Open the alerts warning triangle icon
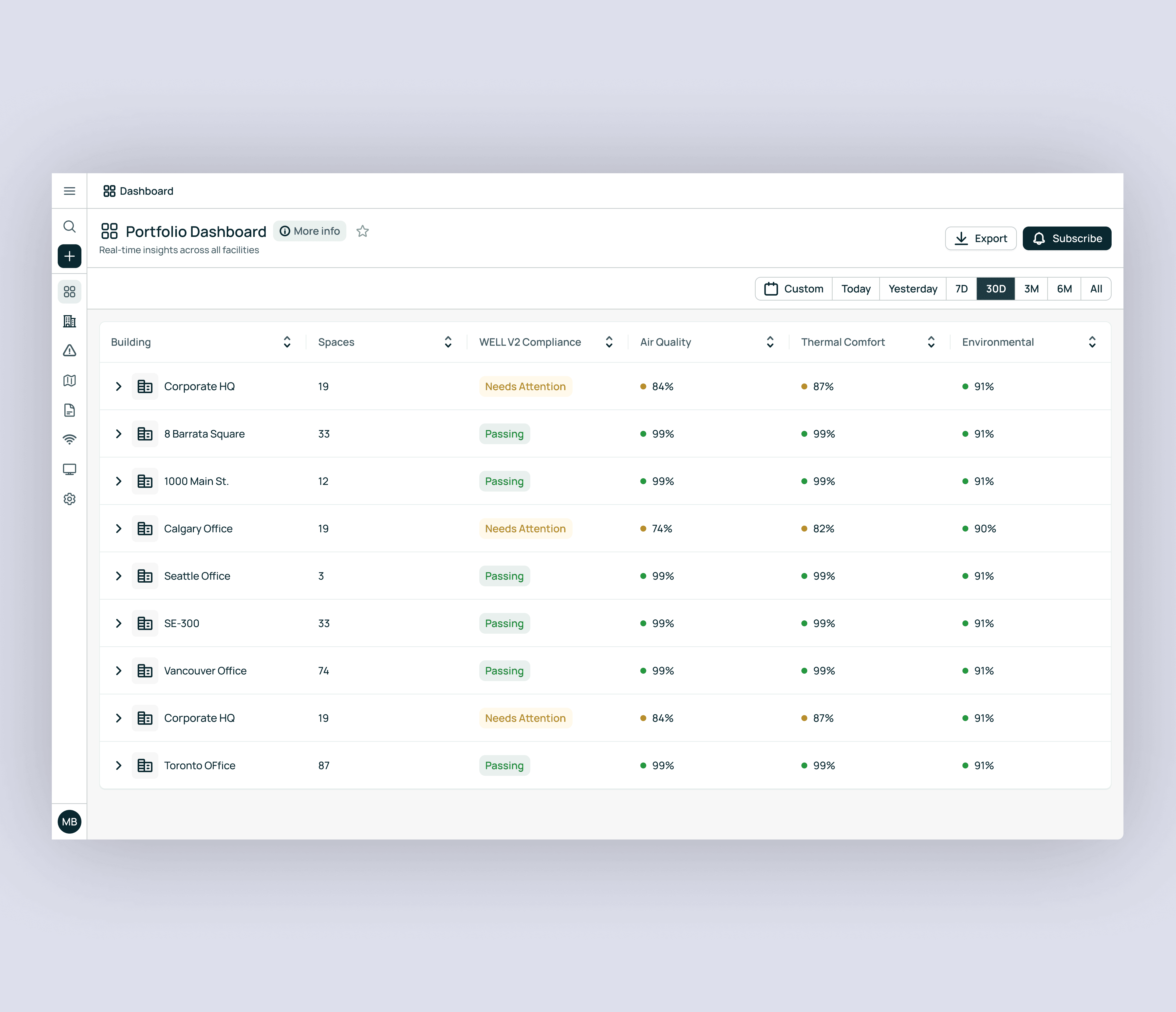 tap(69, 351)
